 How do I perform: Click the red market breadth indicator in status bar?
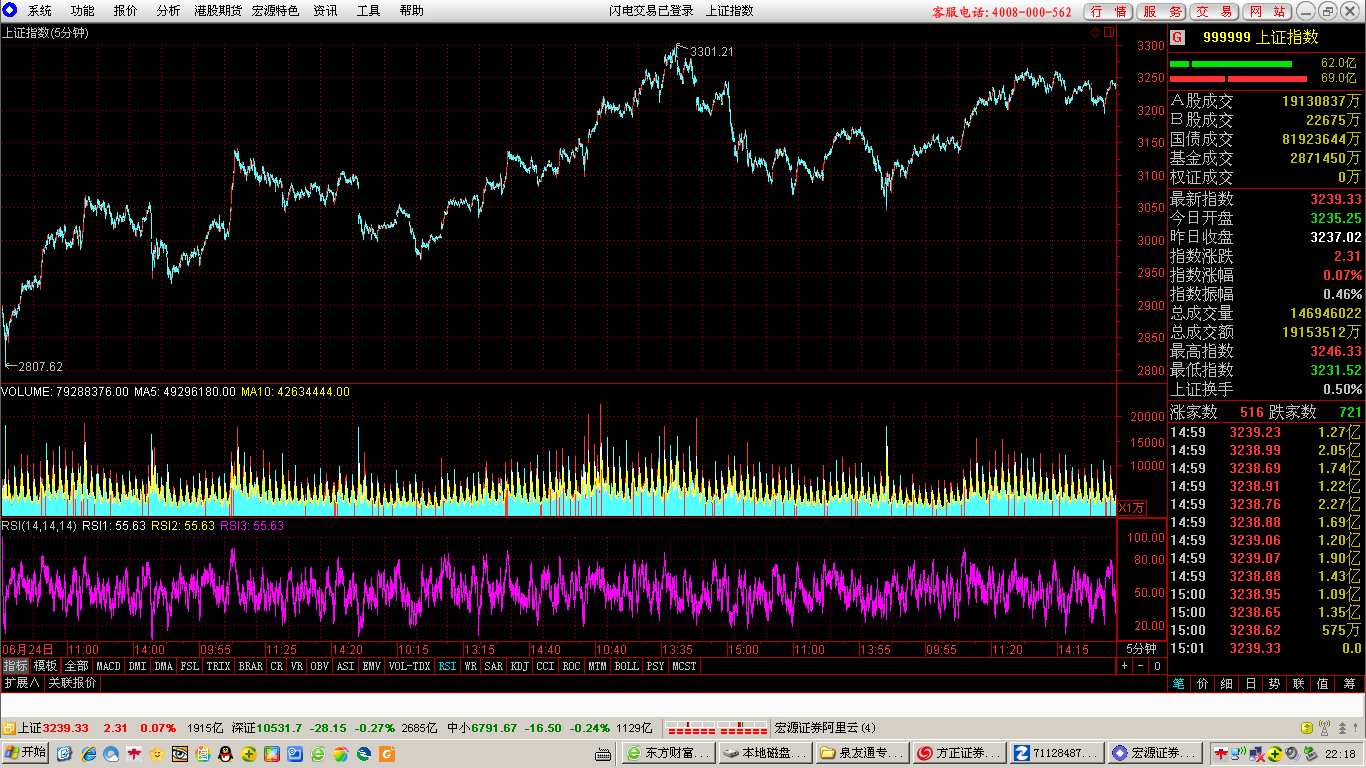pos(717,728)
